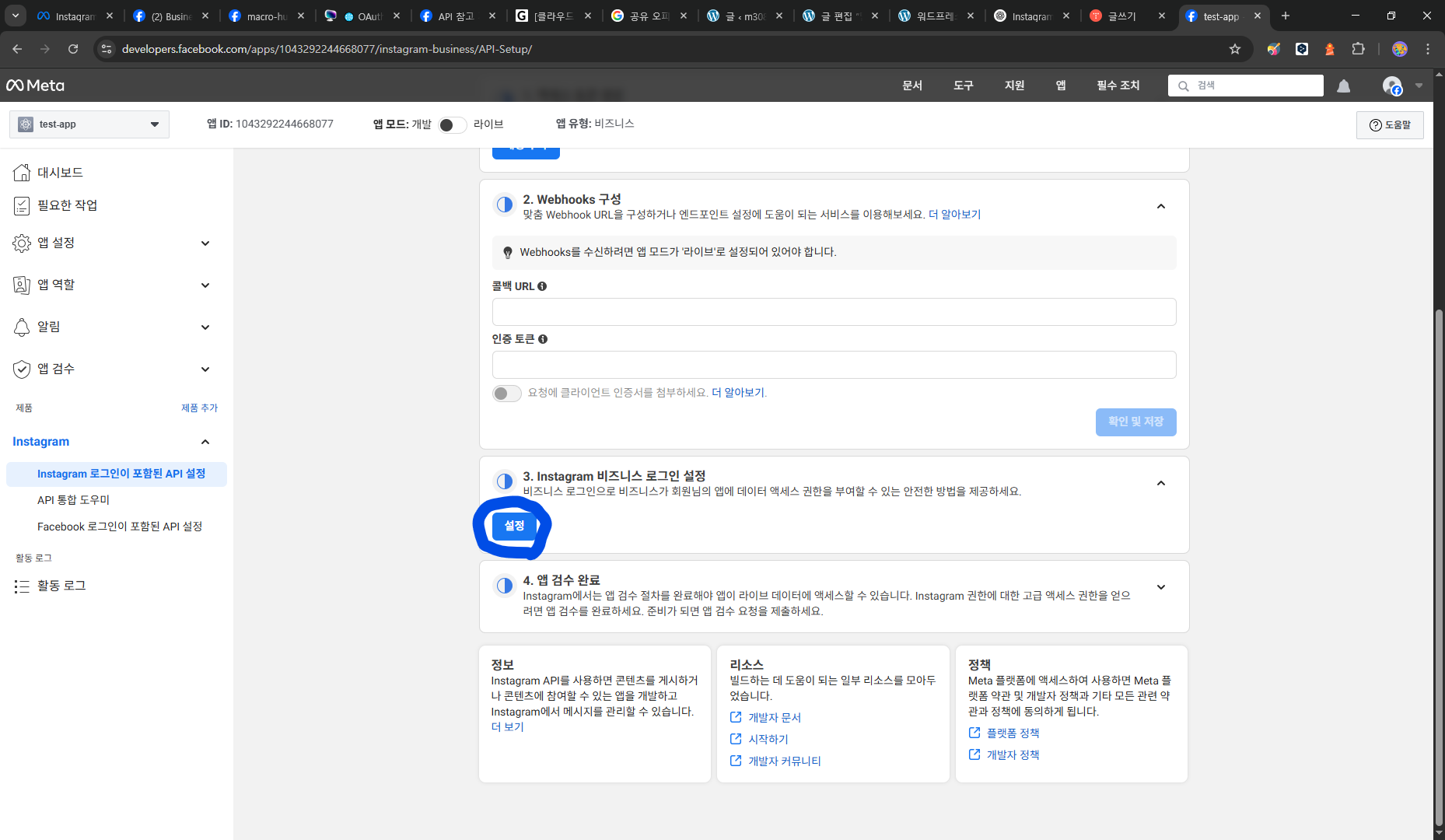Open the 개발자 정책 link
The image size is (1445, 840).
1013,755
